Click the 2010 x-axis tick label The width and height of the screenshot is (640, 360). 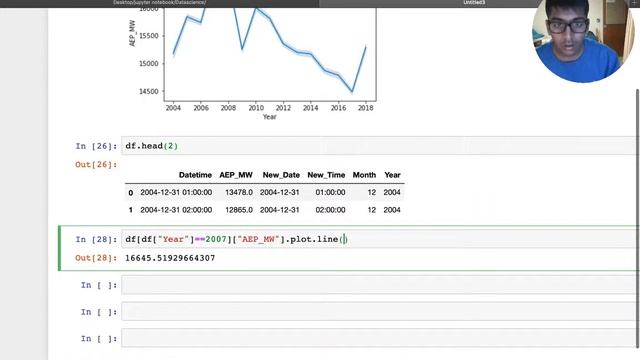click(x=256, y=108)
